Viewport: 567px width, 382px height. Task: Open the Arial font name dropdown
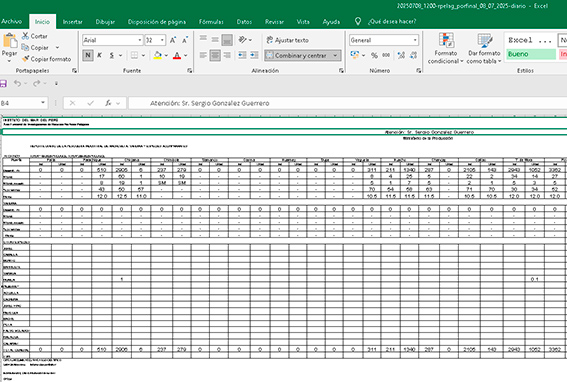(140, 40)
